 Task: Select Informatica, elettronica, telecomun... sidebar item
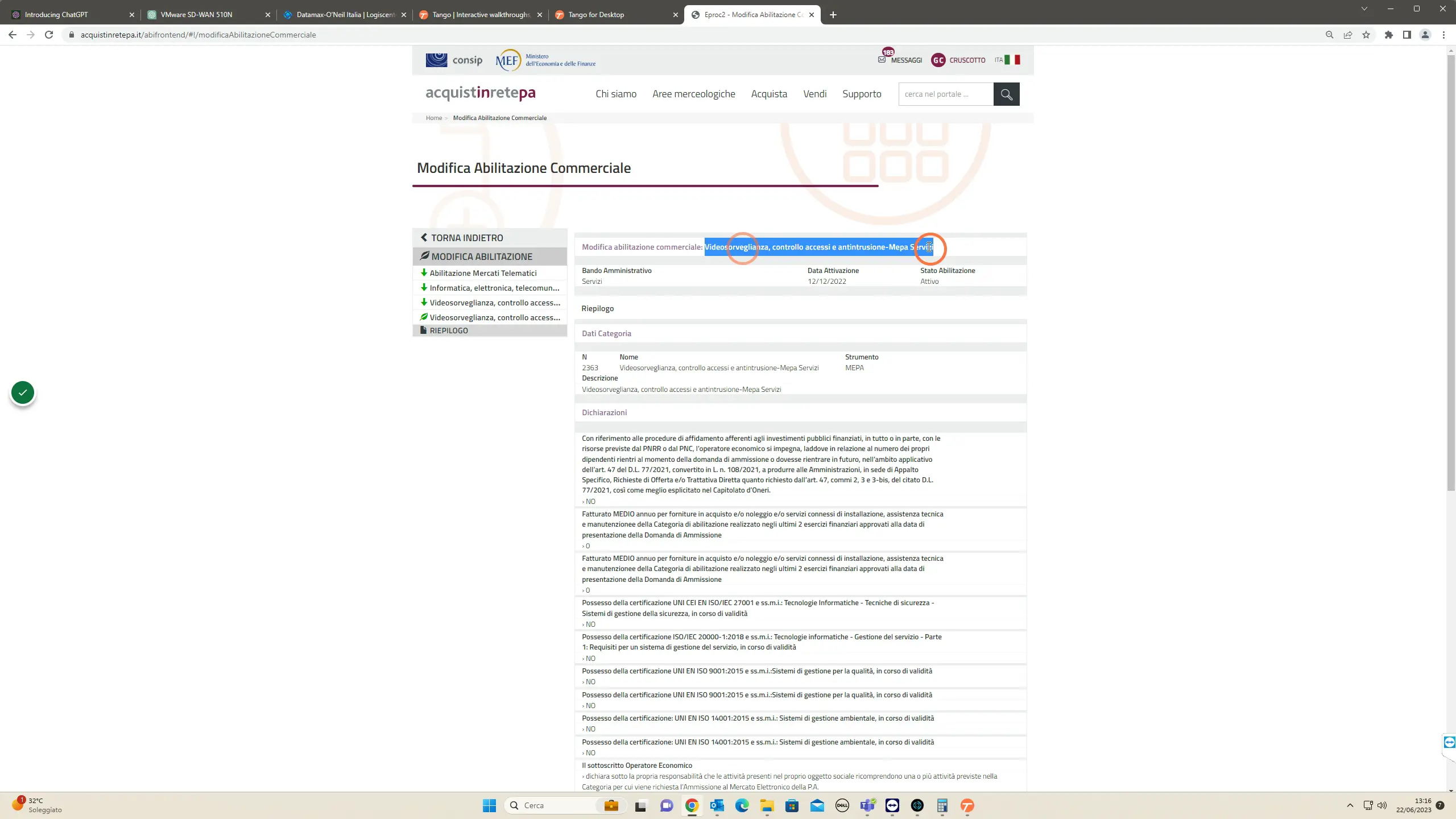pos(490,288)
